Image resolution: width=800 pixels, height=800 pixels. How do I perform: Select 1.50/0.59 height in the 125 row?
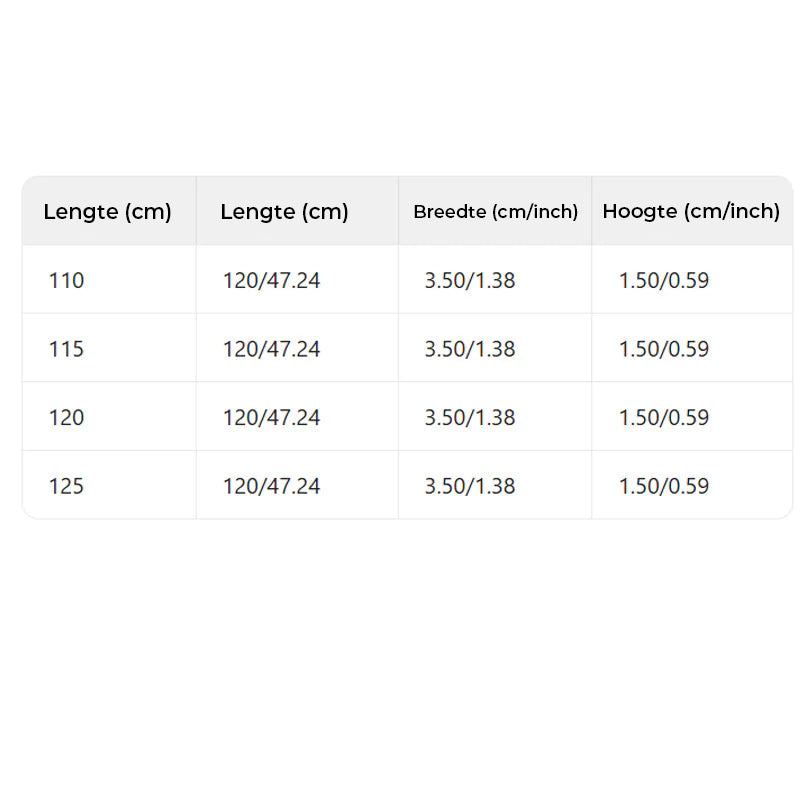(664, 486)
